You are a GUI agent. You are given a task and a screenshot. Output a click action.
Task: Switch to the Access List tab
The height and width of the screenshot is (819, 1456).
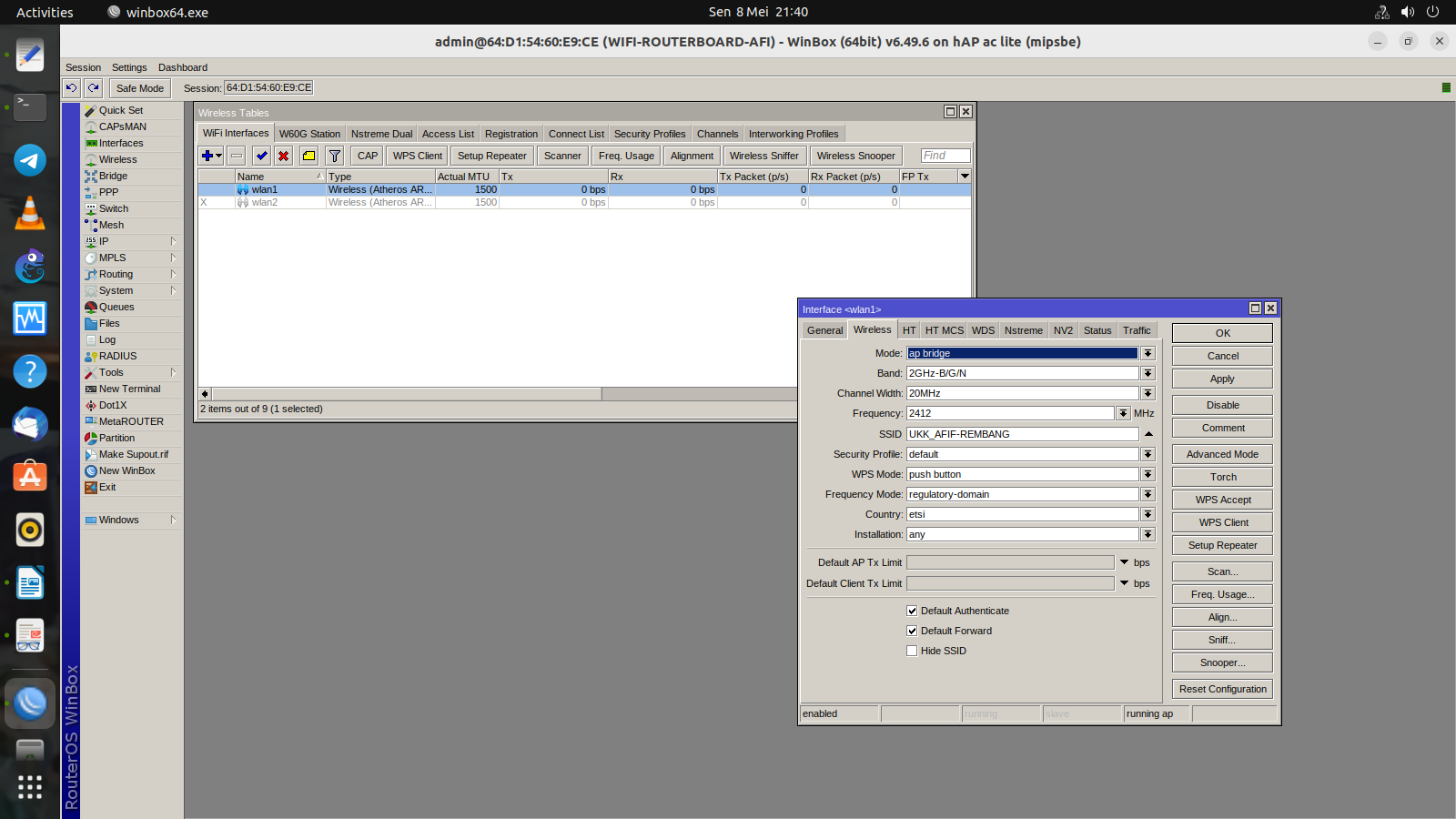click(x=448, y=134)
